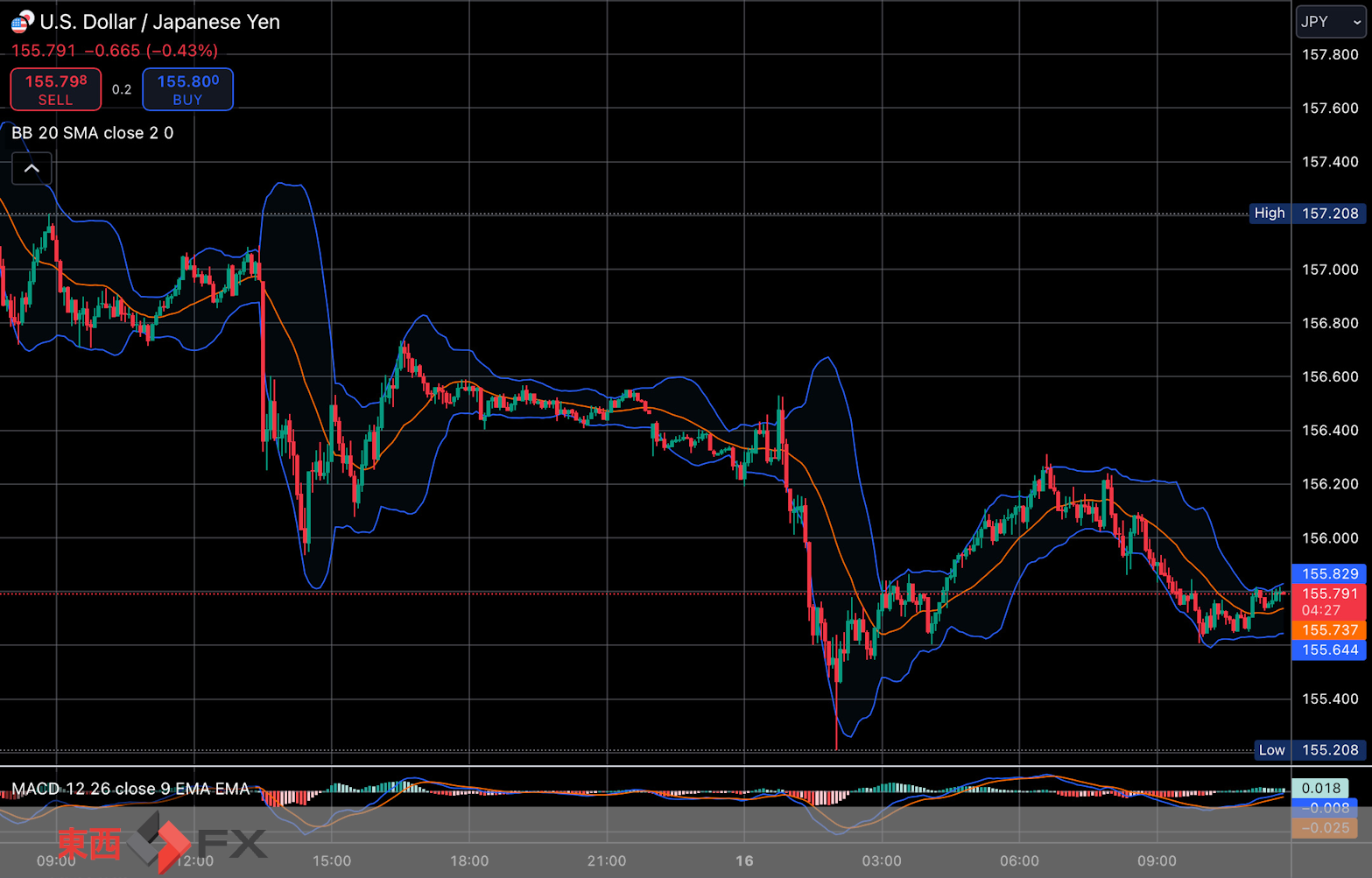The height and width of the screenshot is (878, 1372).
Task: Click the Low 155.208 price label
Action: [x=1310, y=749]
